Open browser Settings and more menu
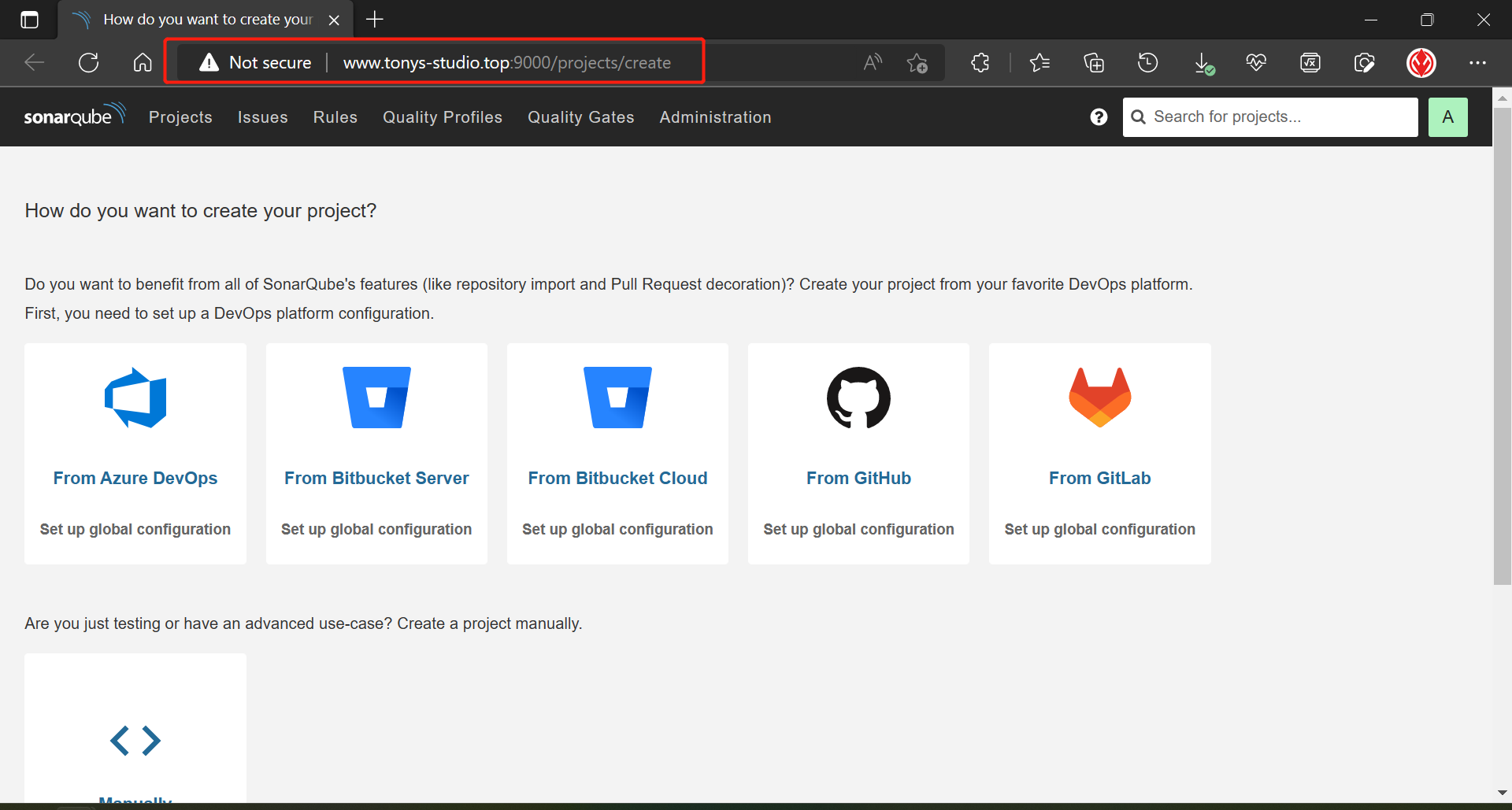1512x810 pixels. [1477, 63]
